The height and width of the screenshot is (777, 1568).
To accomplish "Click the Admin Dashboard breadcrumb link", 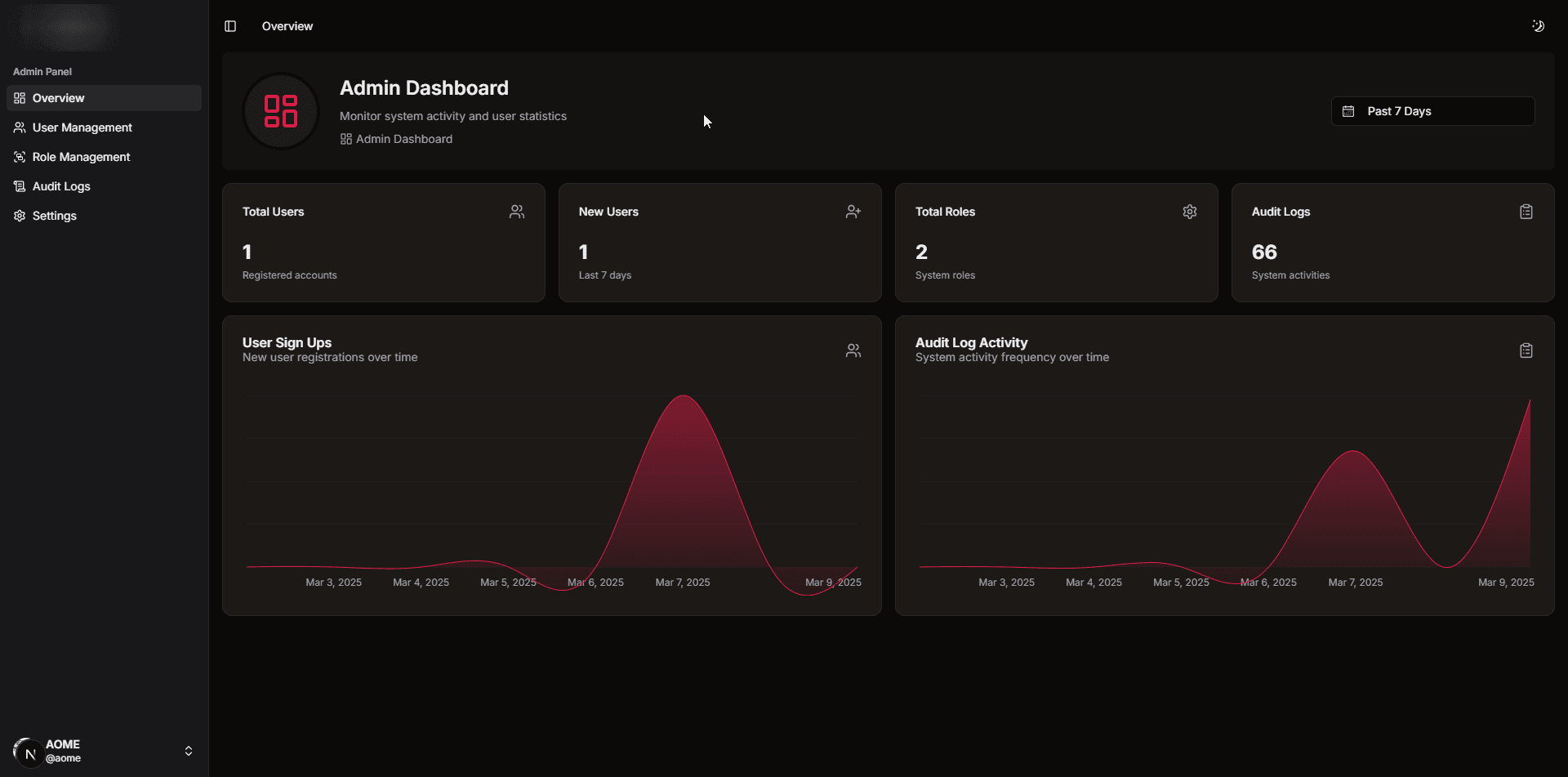I will pyautogui.click(x=403, y=139).
